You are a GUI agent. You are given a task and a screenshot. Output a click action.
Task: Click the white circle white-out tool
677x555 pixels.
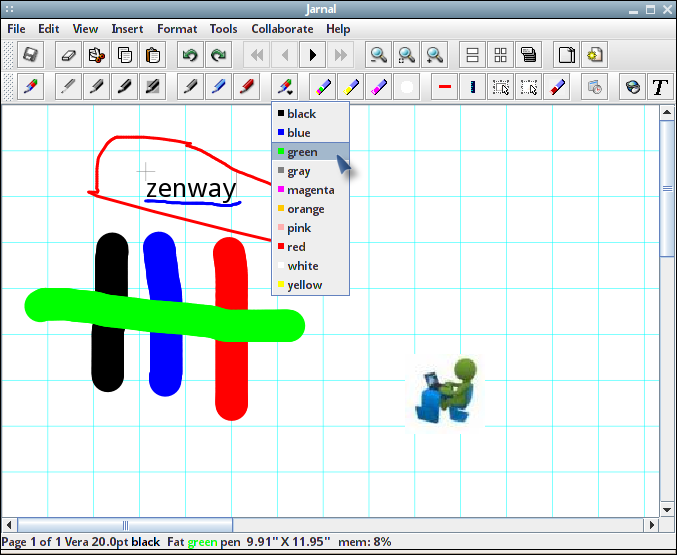pos(407,87)
